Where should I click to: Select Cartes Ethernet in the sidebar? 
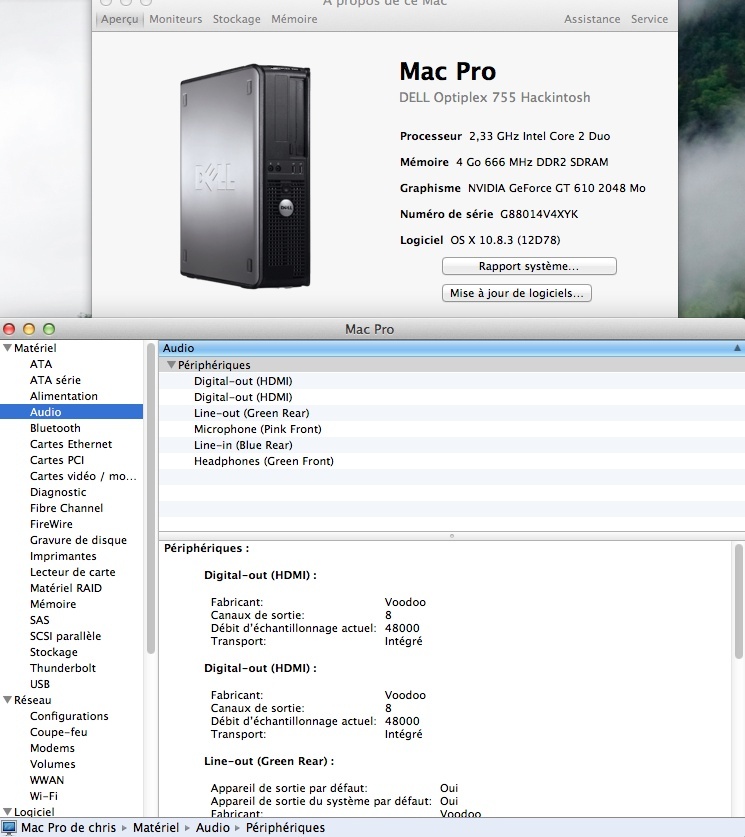pyautogui.click(x=71, y=444)
